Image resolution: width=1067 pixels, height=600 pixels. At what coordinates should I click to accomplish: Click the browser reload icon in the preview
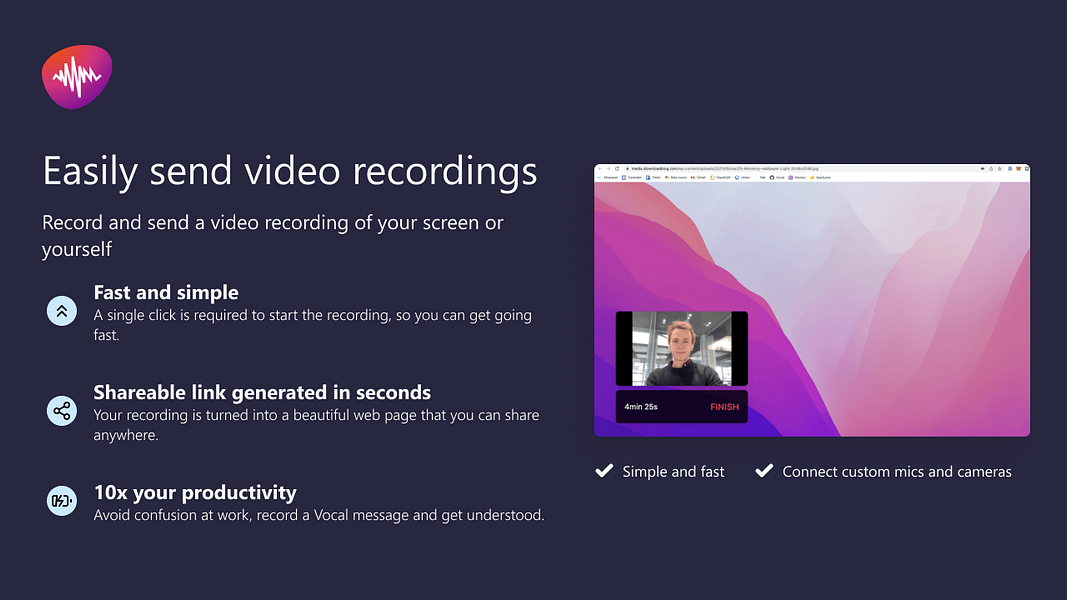[617, 169]
